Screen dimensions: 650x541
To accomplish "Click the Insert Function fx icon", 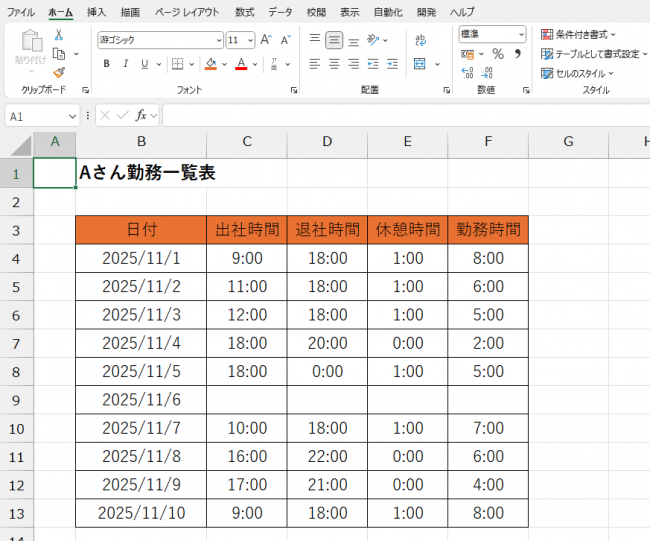I will tap(142, 115).
